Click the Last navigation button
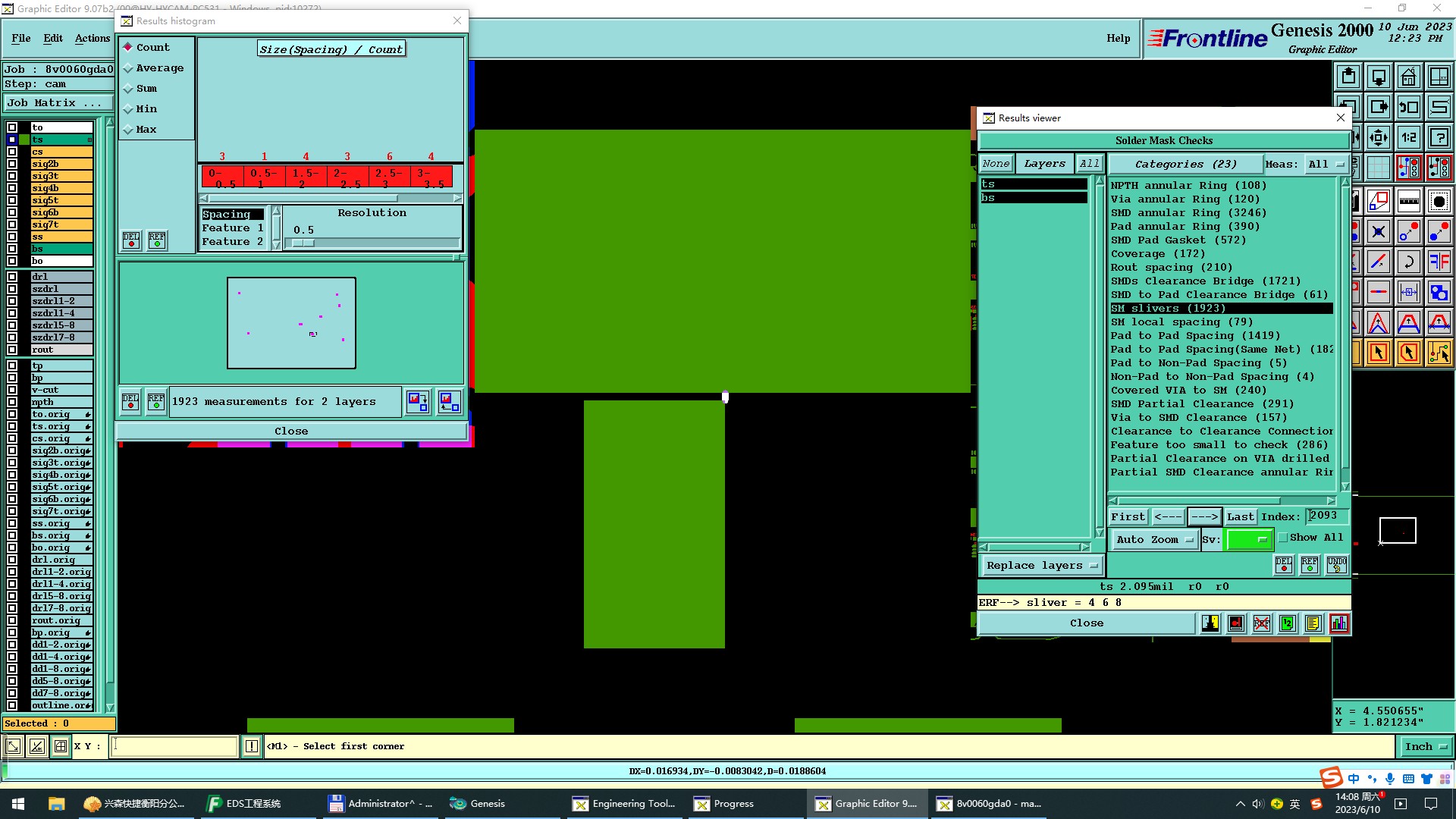Image resolution: width=1456 pixels, height=819 pixels. pos(1240,517)
